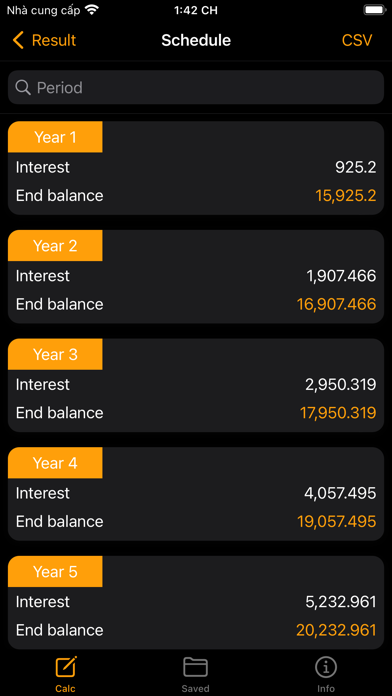Export schedule using CSV button
This screenshot has width=392, height=696.
[357, 40]
